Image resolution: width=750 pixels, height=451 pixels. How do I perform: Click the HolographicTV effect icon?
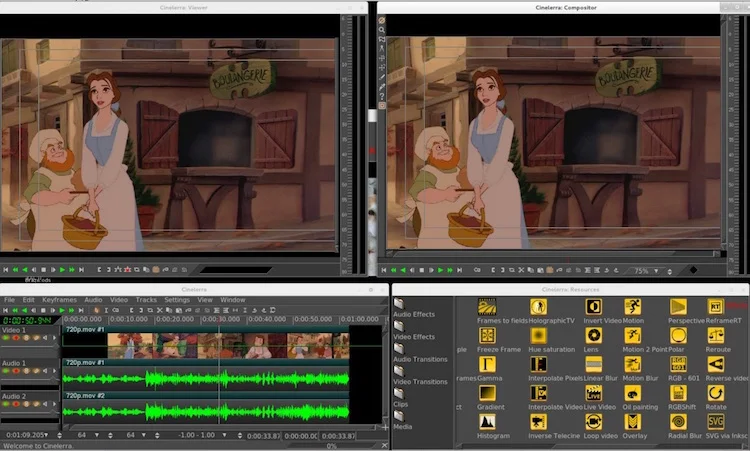click(x=538, y=307)
